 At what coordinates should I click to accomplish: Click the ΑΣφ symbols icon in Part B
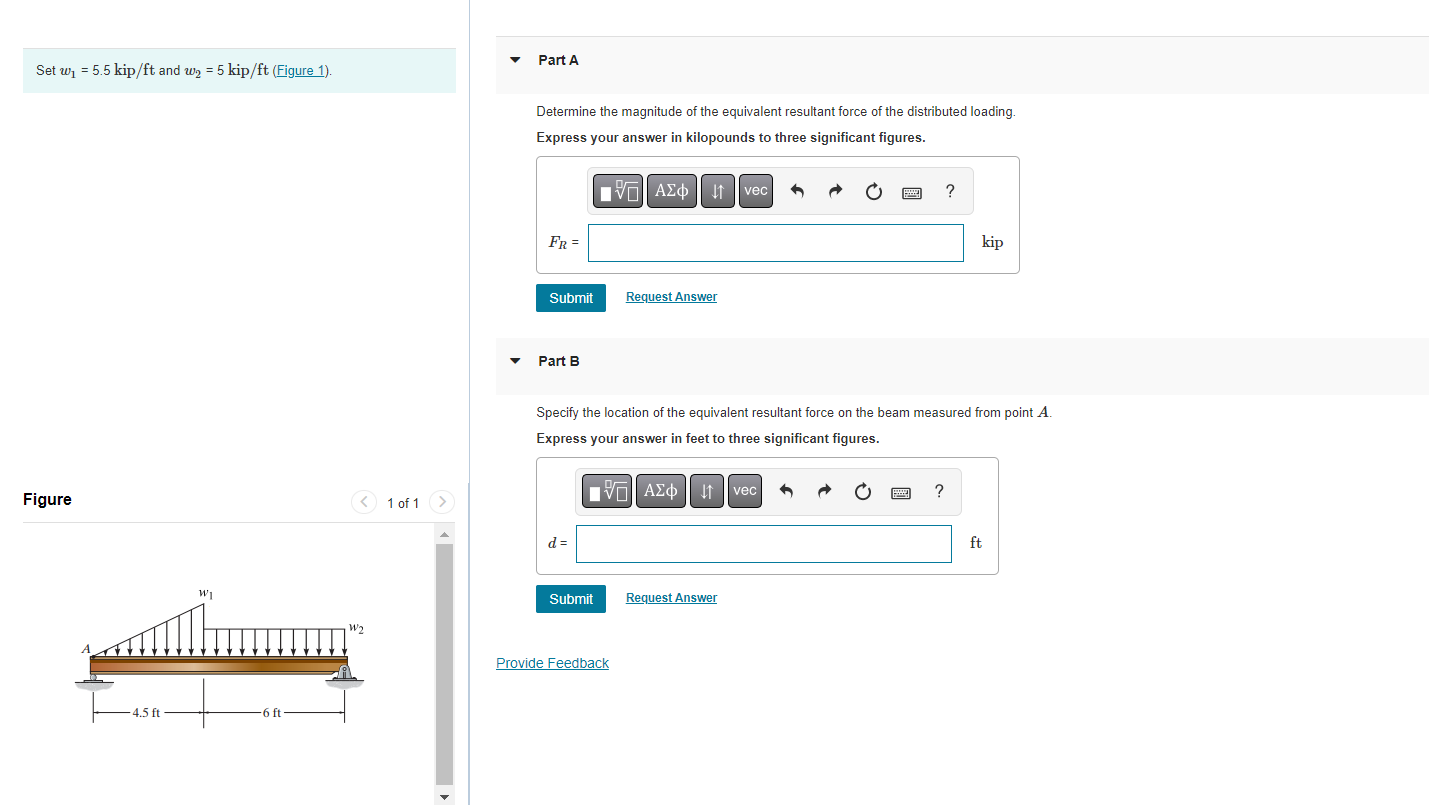[660, 491]
